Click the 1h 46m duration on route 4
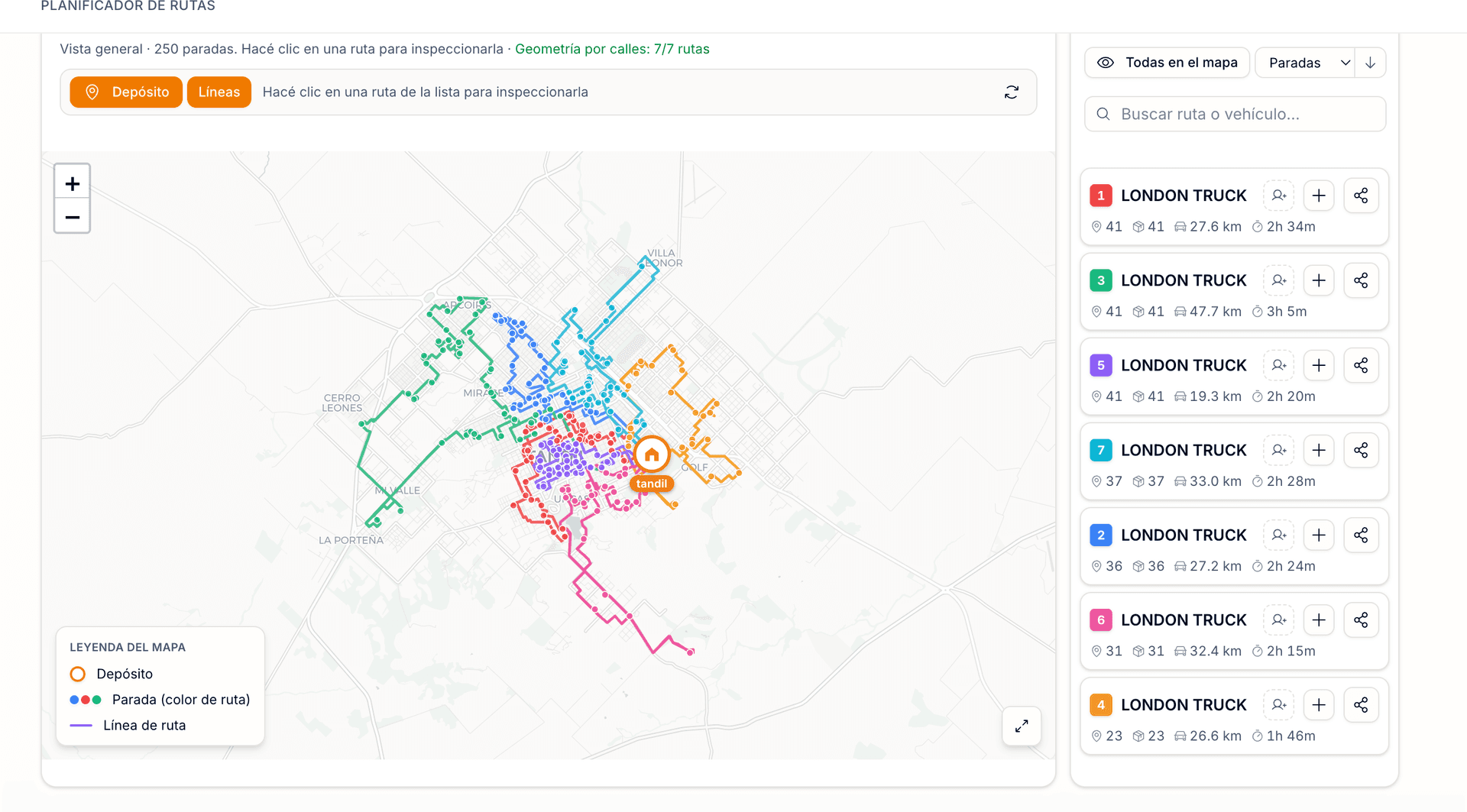This screenshot has height=812, width=1467. coord(1284,736)
